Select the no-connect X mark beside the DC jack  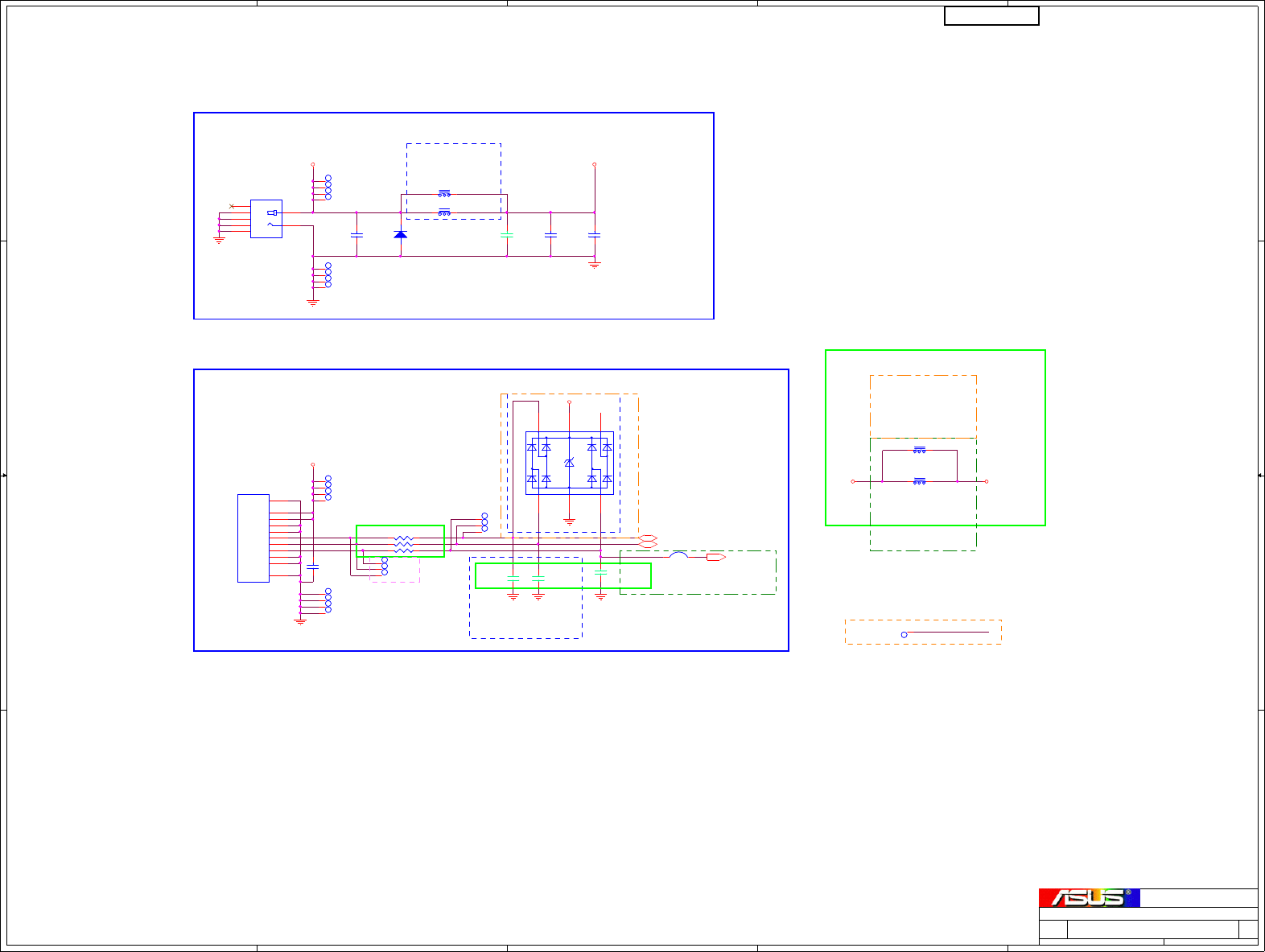(x=232, y=207)
